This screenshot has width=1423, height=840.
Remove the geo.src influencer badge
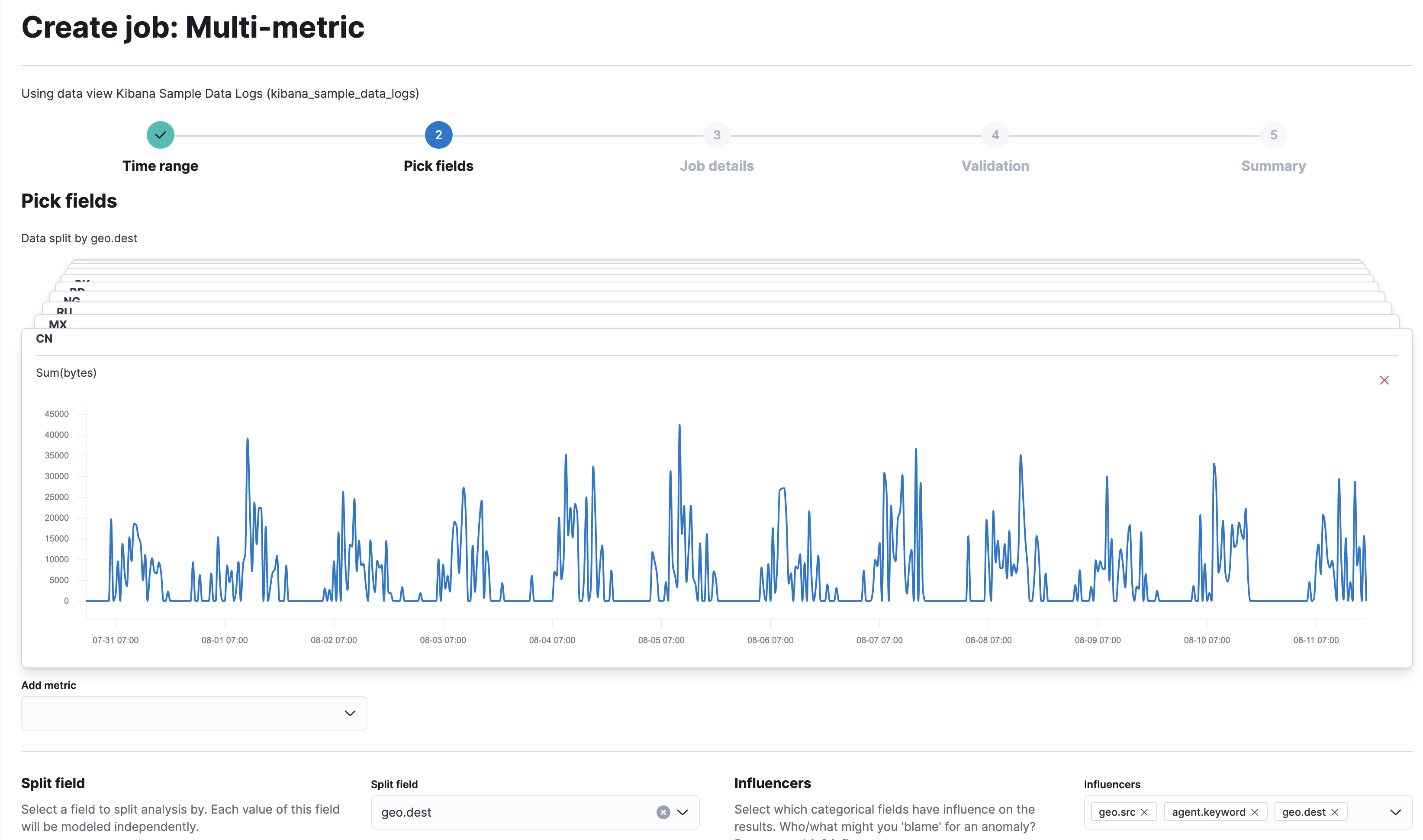pyautogui.click(x=1145, y=811)
